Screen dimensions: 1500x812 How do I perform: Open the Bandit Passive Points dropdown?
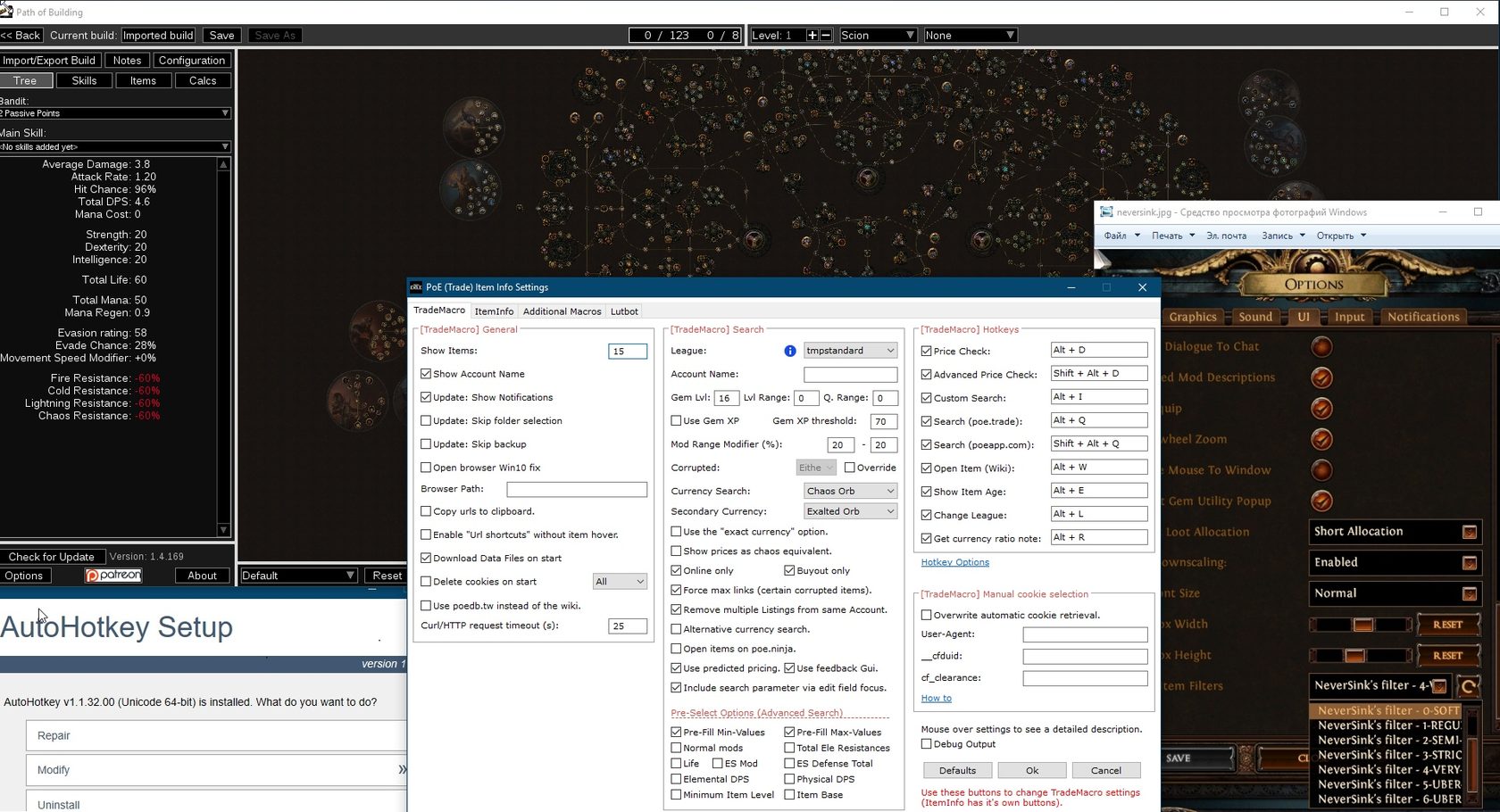(x=115, y=113)
